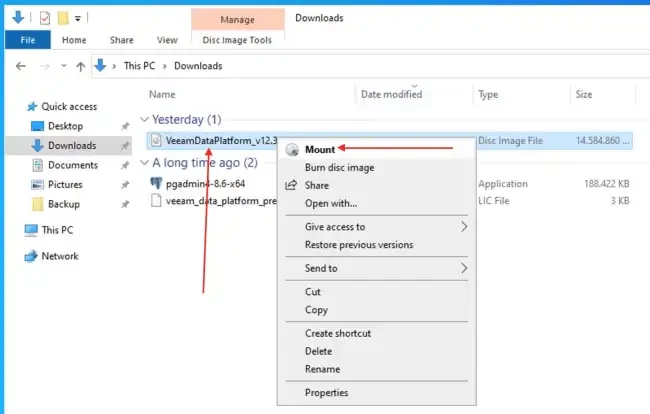650x414 pixels.
Task: Open the Disc Image Tools tab
Action: 237,40
